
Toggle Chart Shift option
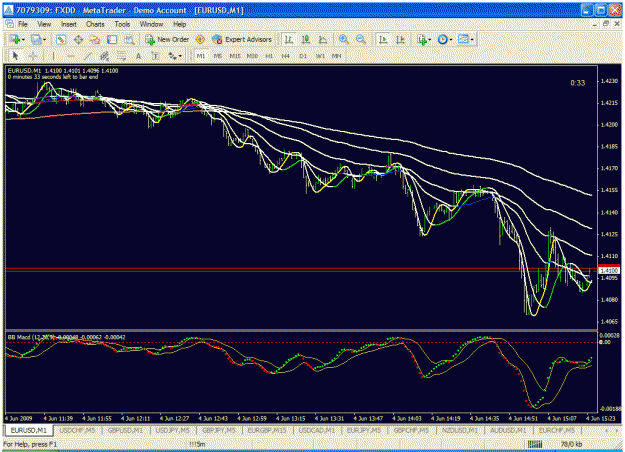tap(400, 39)
